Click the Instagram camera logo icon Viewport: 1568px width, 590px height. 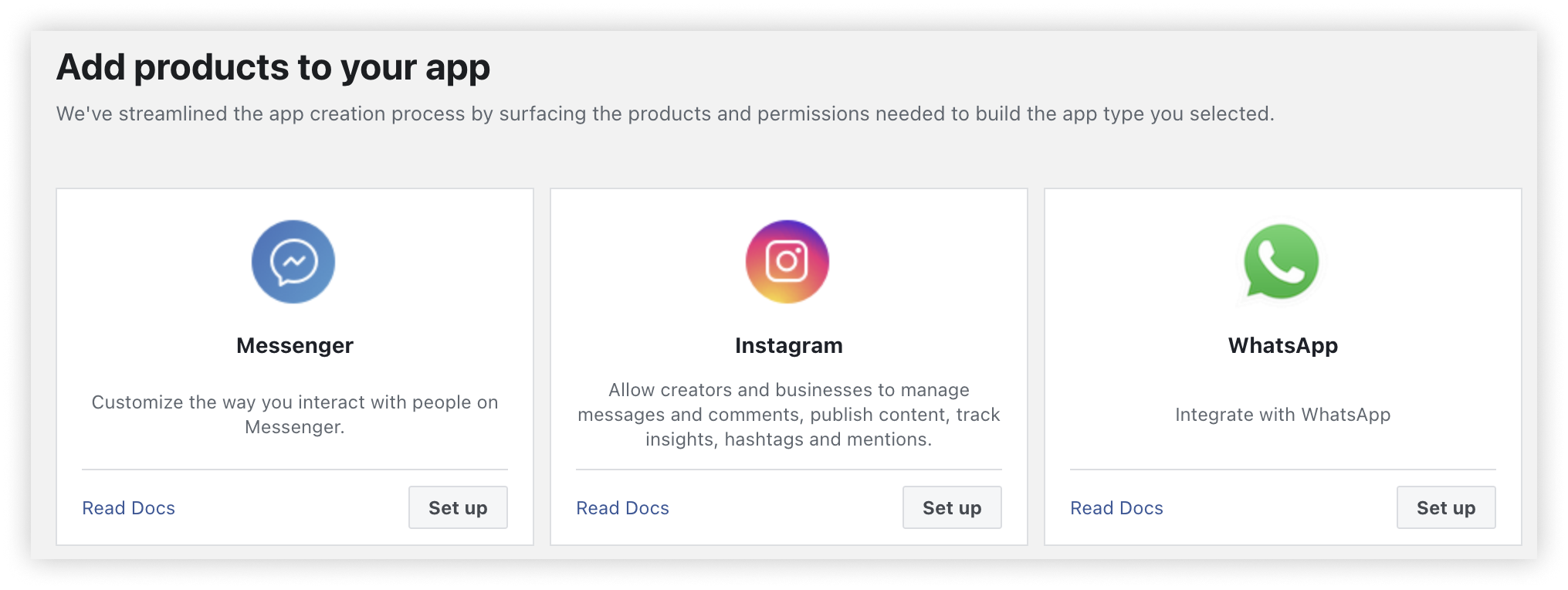787,262
